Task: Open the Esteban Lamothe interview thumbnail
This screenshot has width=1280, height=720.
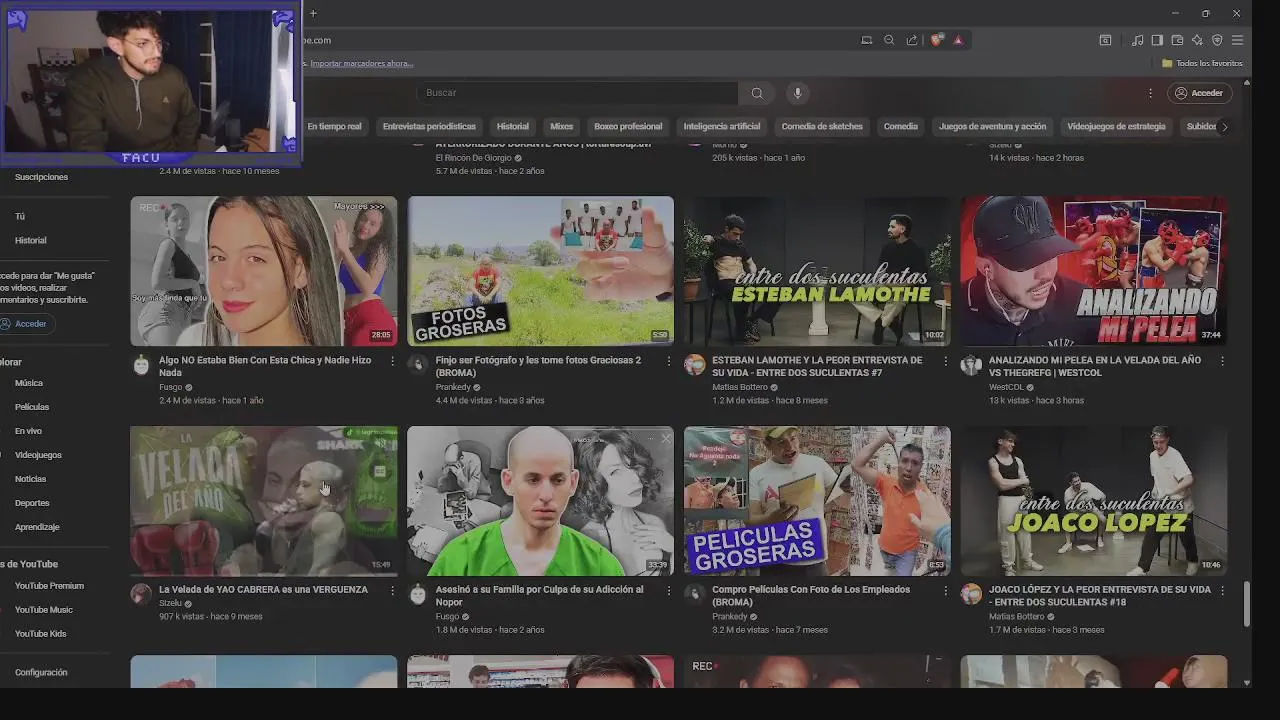Action: pos(817,271)
